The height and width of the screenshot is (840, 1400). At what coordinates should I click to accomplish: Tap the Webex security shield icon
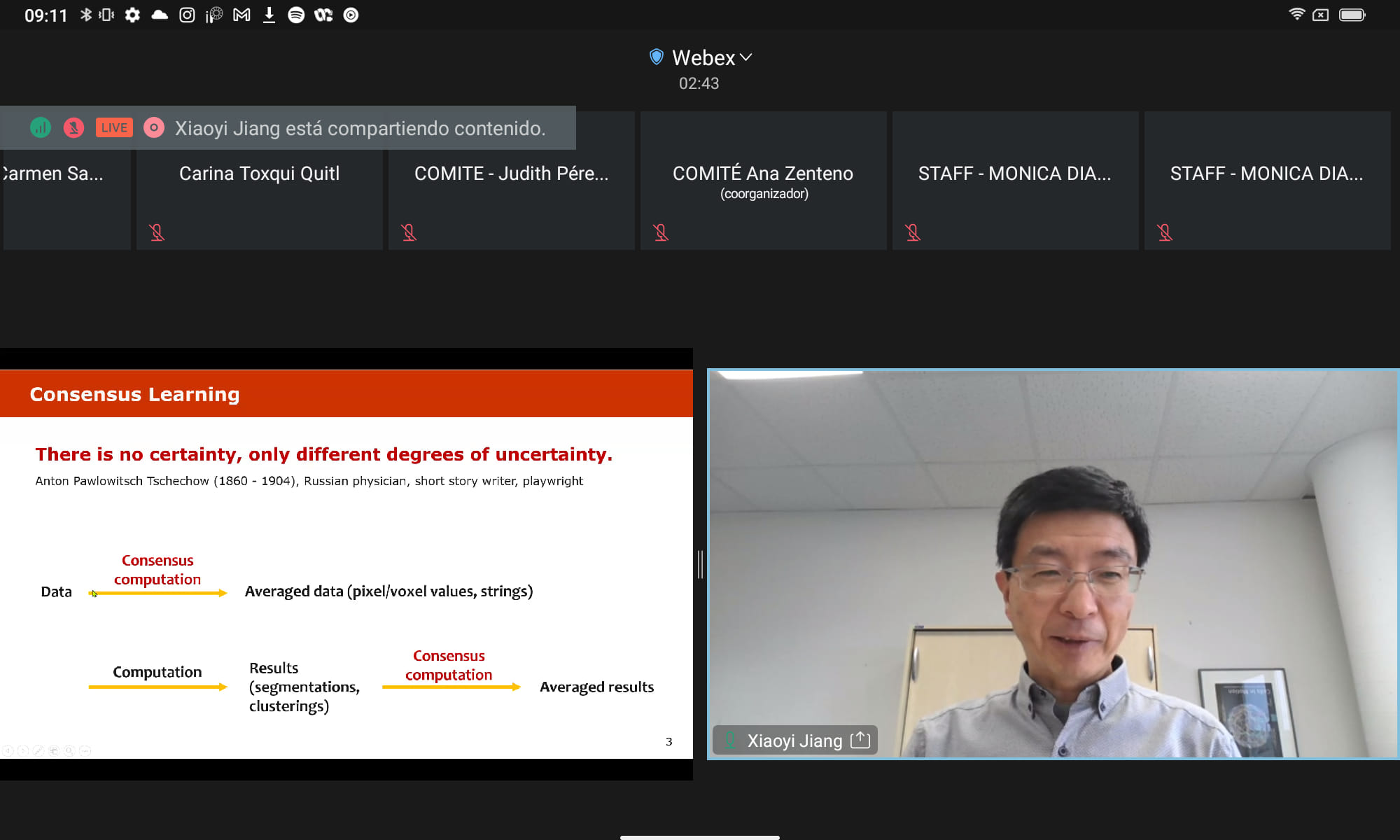[x=656, y=57]
